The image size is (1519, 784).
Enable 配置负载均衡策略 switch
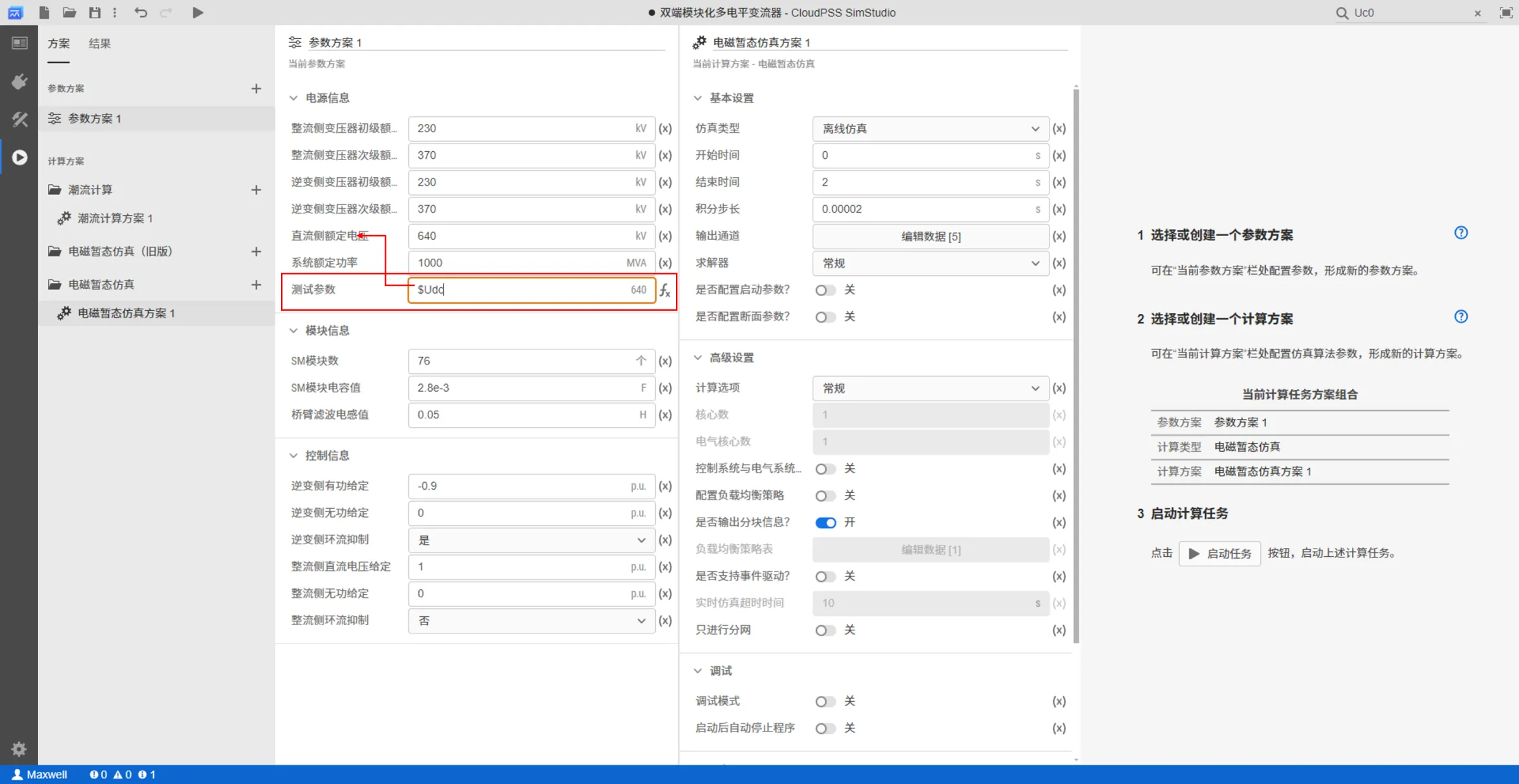point(825,496)
